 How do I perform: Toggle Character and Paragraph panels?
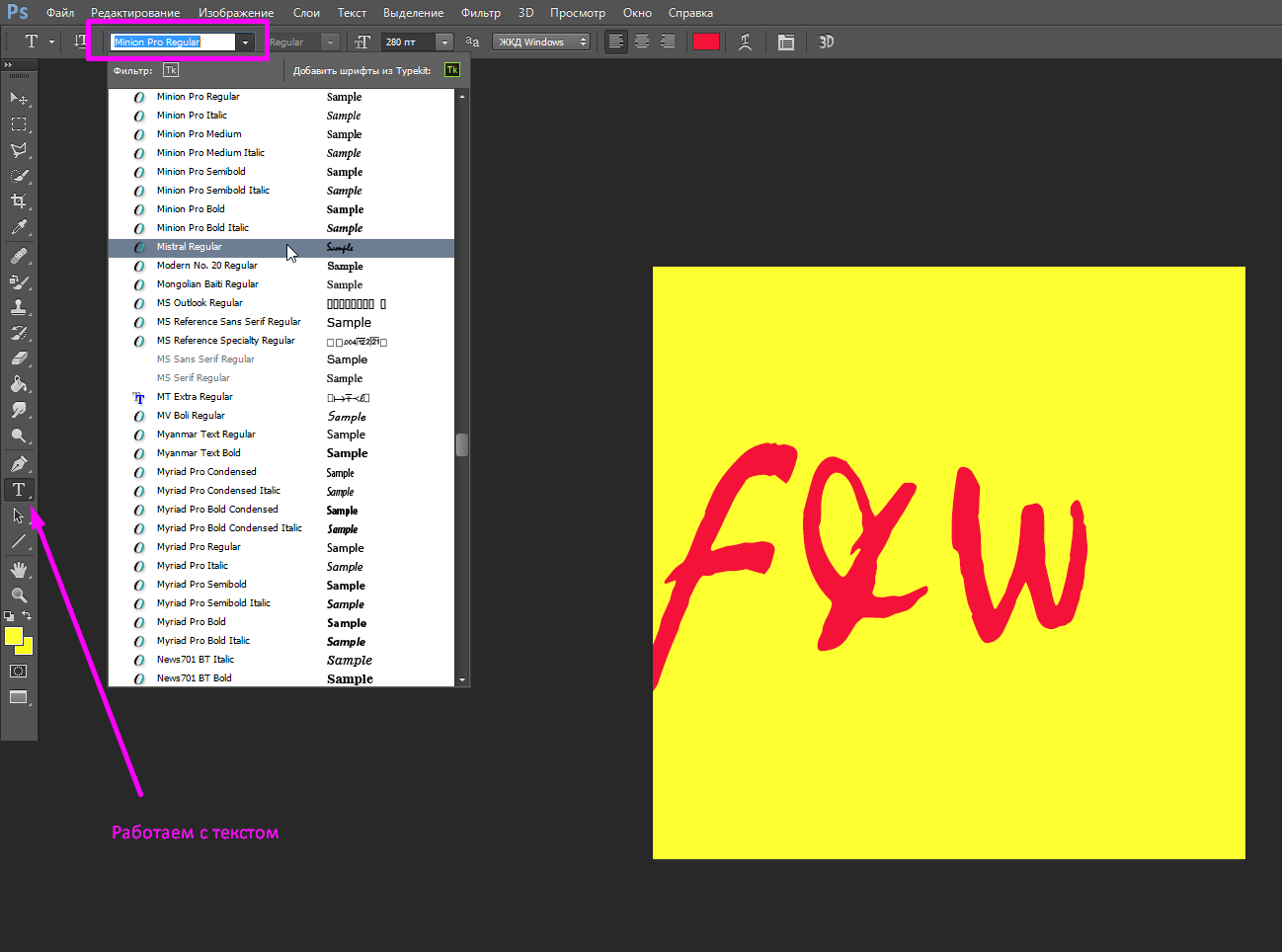tap(786, 41)
